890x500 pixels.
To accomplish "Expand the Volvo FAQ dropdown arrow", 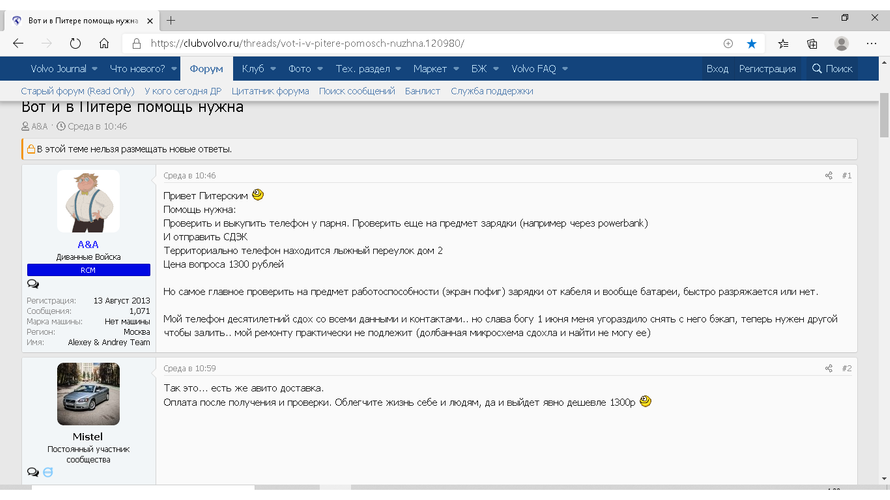I will 565,69.
